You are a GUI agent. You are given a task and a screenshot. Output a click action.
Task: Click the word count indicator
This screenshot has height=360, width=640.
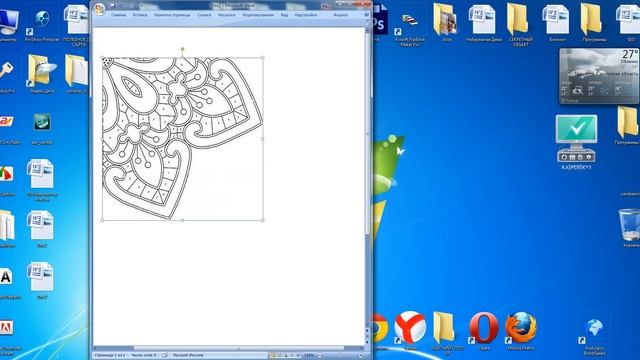(x=144, y=355)
